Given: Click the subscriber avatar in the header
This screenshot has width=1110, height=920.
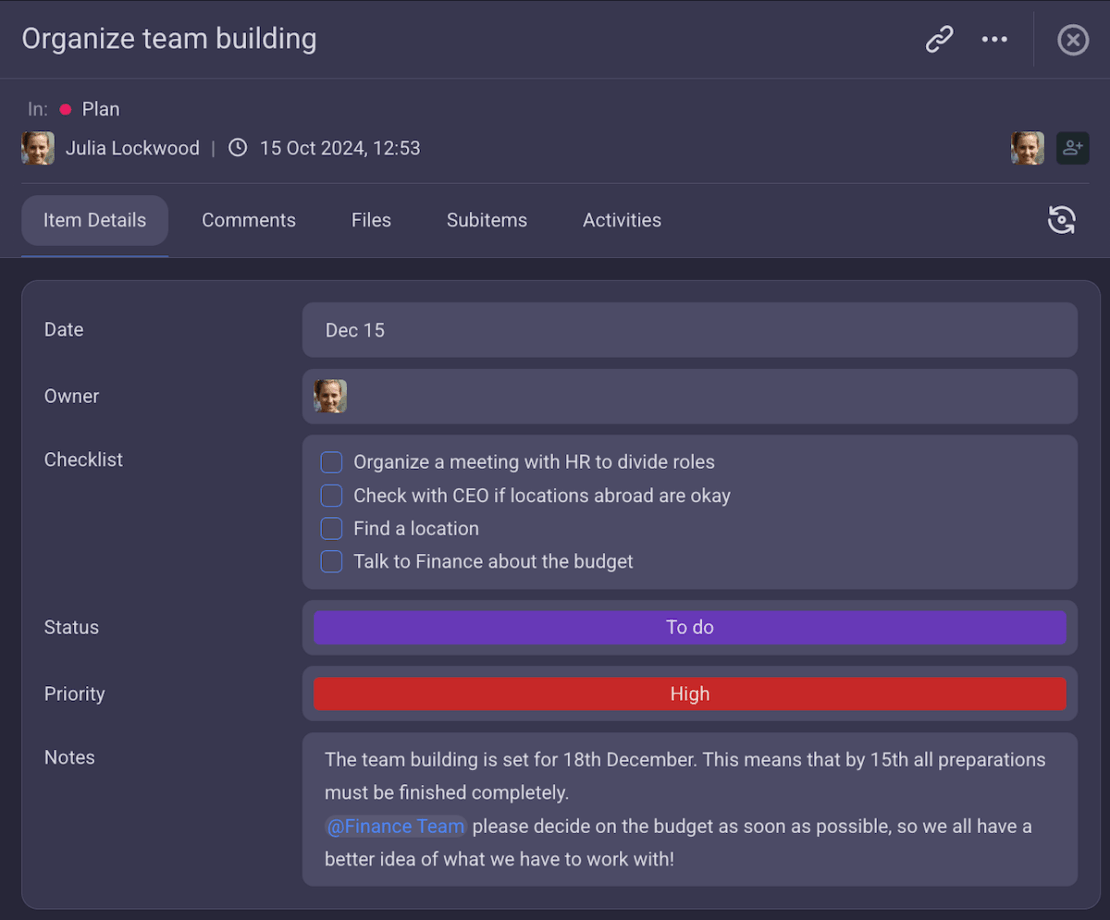Looking at the screenshot, I should pyautogui.click(x=1027, y=148).
